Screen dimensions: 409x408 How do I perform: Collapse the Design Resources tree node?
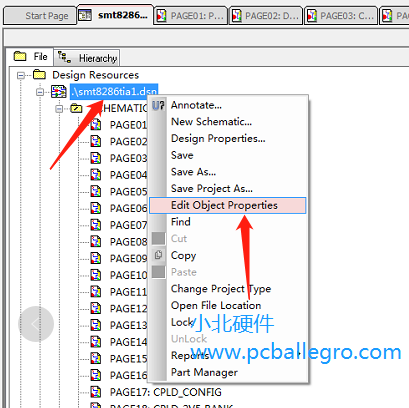(x=21, y=75)
